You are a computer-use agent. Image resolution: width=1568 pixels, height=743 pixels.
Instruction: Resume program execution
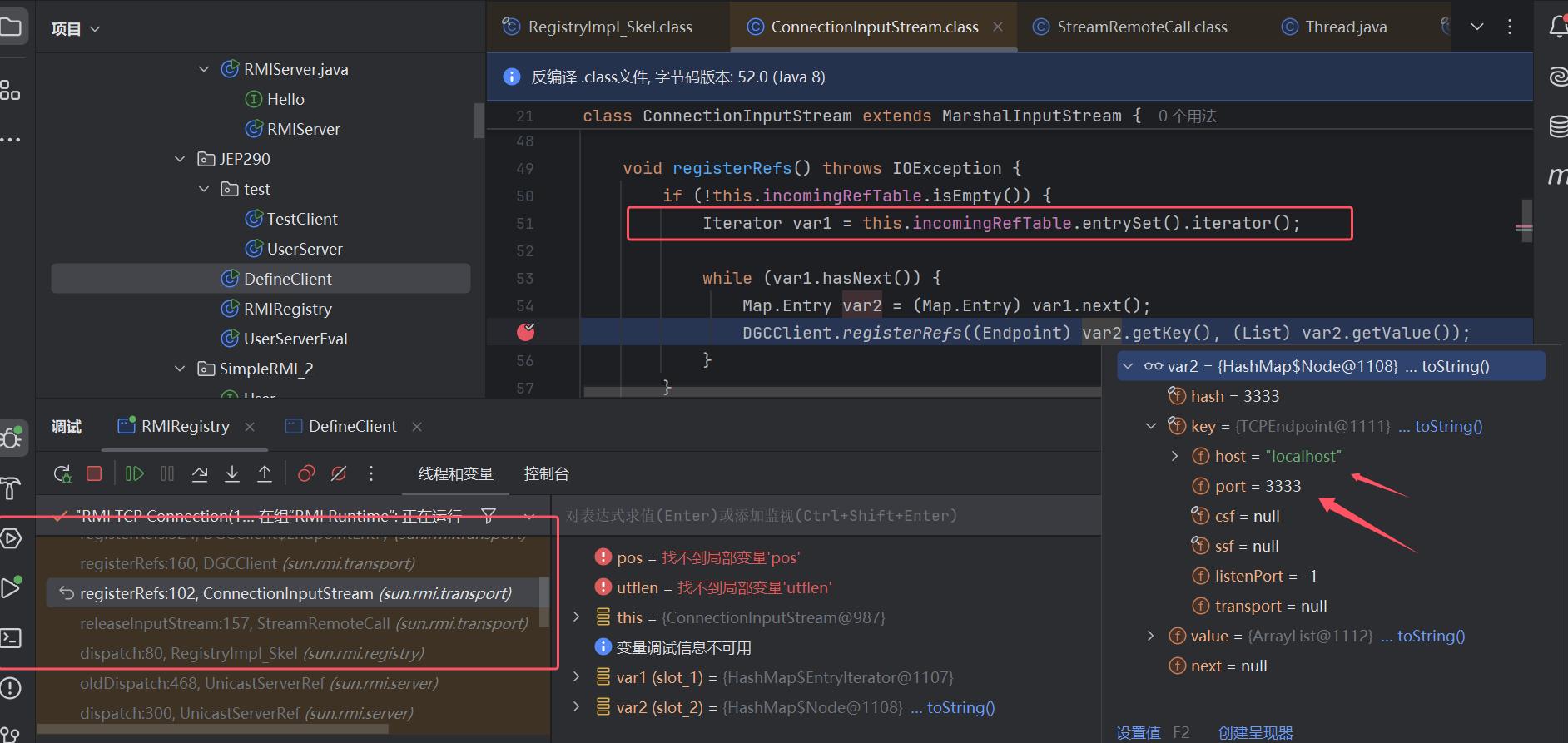tap(134, 473)
